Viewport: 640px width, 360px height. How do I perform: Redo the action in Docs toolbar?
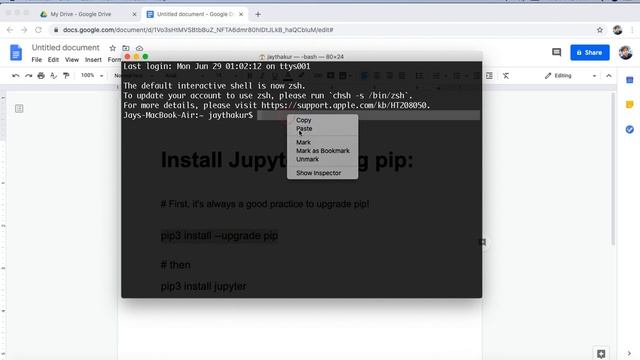point(28,76)
